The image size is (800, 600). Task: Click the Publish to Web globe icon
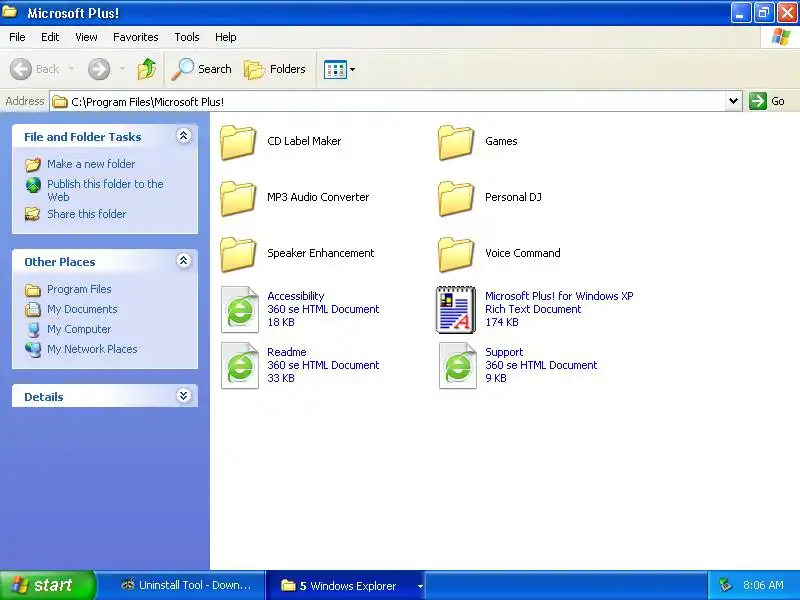click(33, 185)
